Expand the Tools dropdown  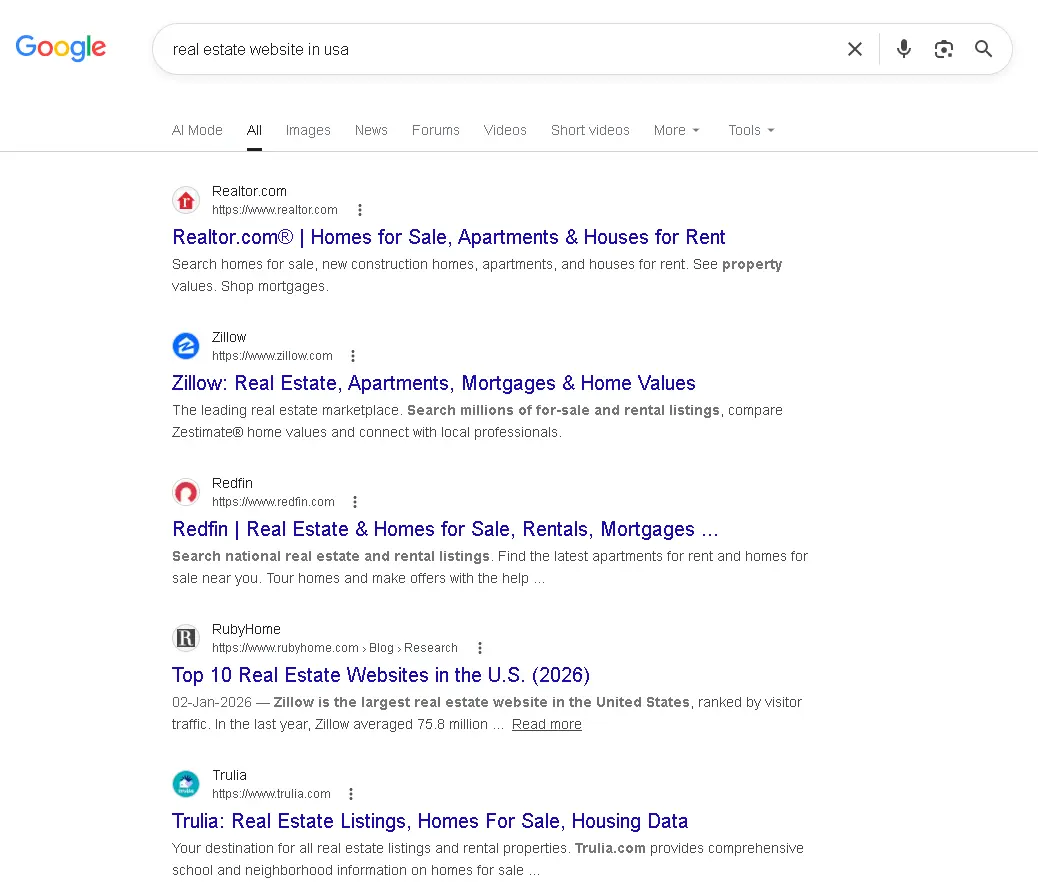point(751,130)
